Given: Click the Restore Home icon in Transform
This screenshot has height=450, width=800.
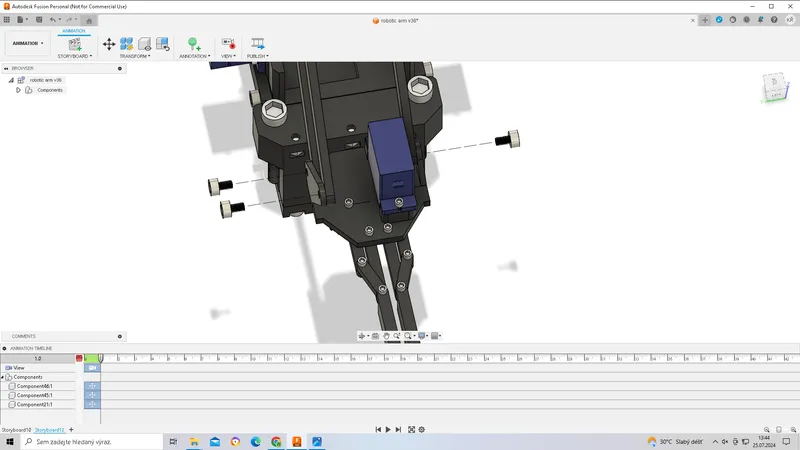Looking at the screenshot, I should point(162,44).
